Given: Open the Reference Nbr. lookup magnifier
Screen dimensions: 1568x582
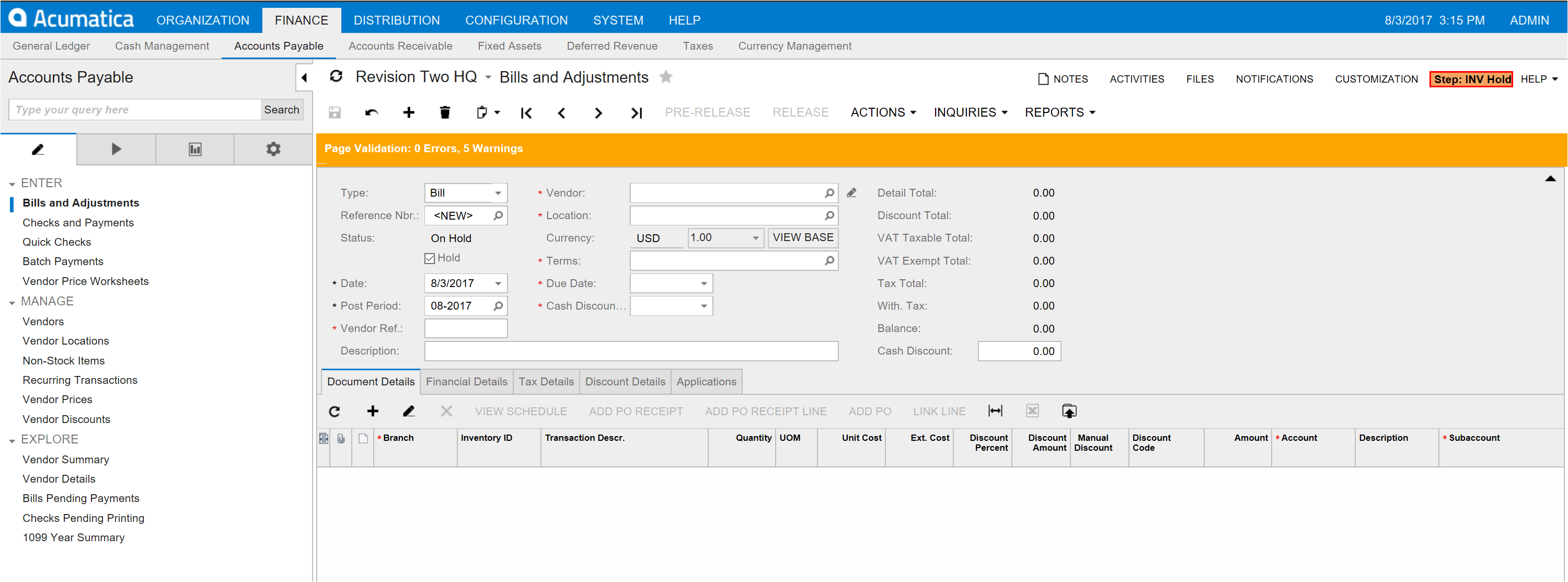Looking at the screenshot, I should [x=498, y=215].
